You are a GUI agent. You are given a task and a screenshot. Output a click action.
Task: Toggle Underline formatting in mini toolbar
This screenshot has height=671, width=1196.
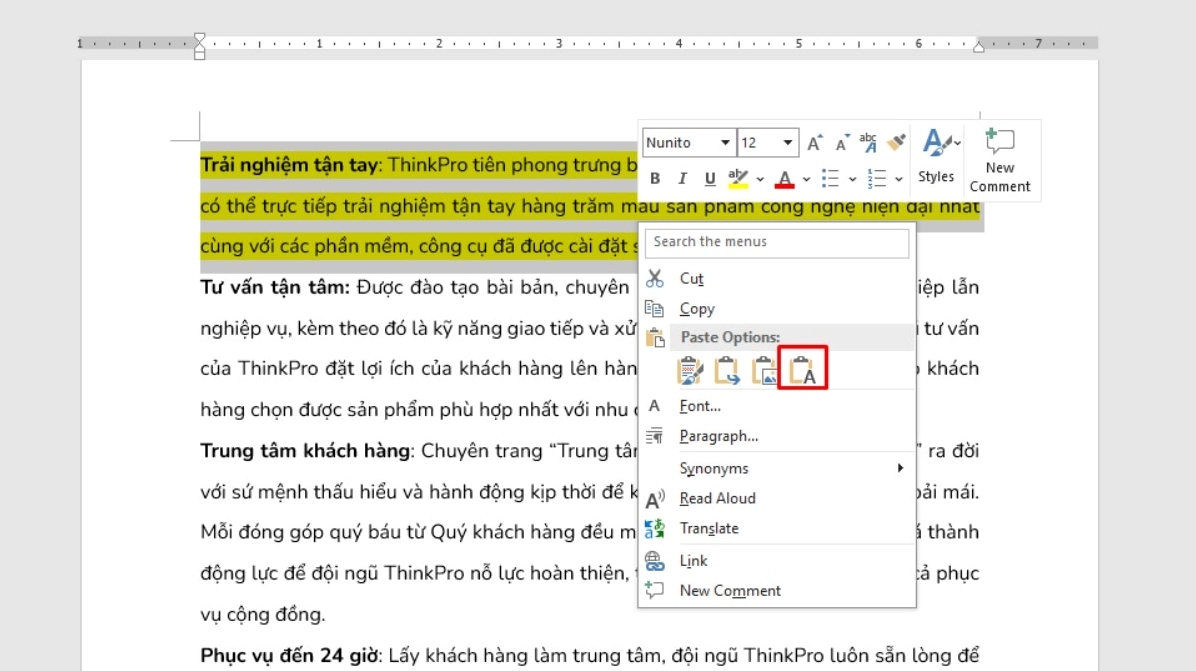pos(709,178)
